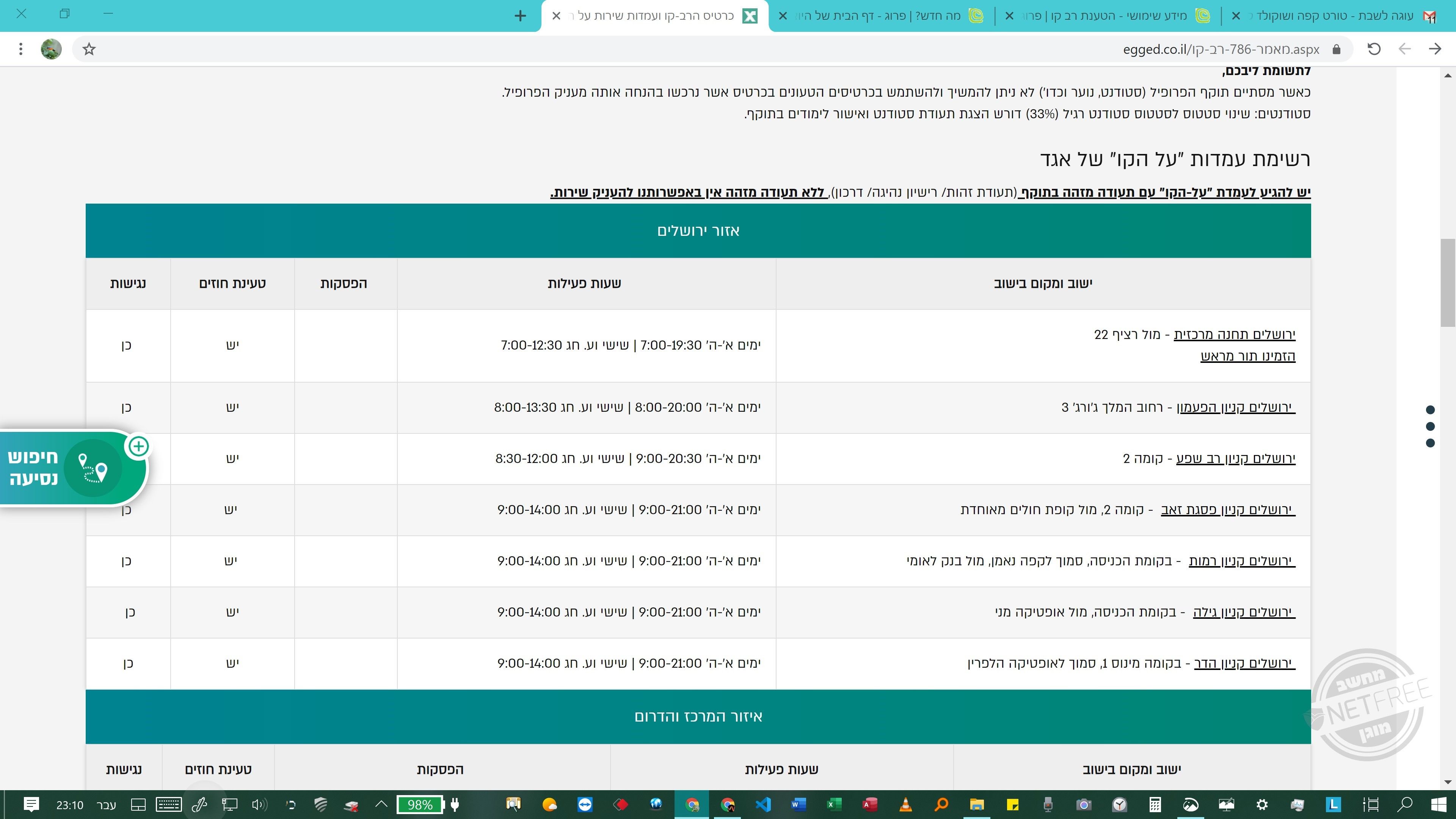Open the ירושלים קניון הדר link
The width and height of the screenshot is (1456, 819).
pyautogui.click(x=1244, y=663)
